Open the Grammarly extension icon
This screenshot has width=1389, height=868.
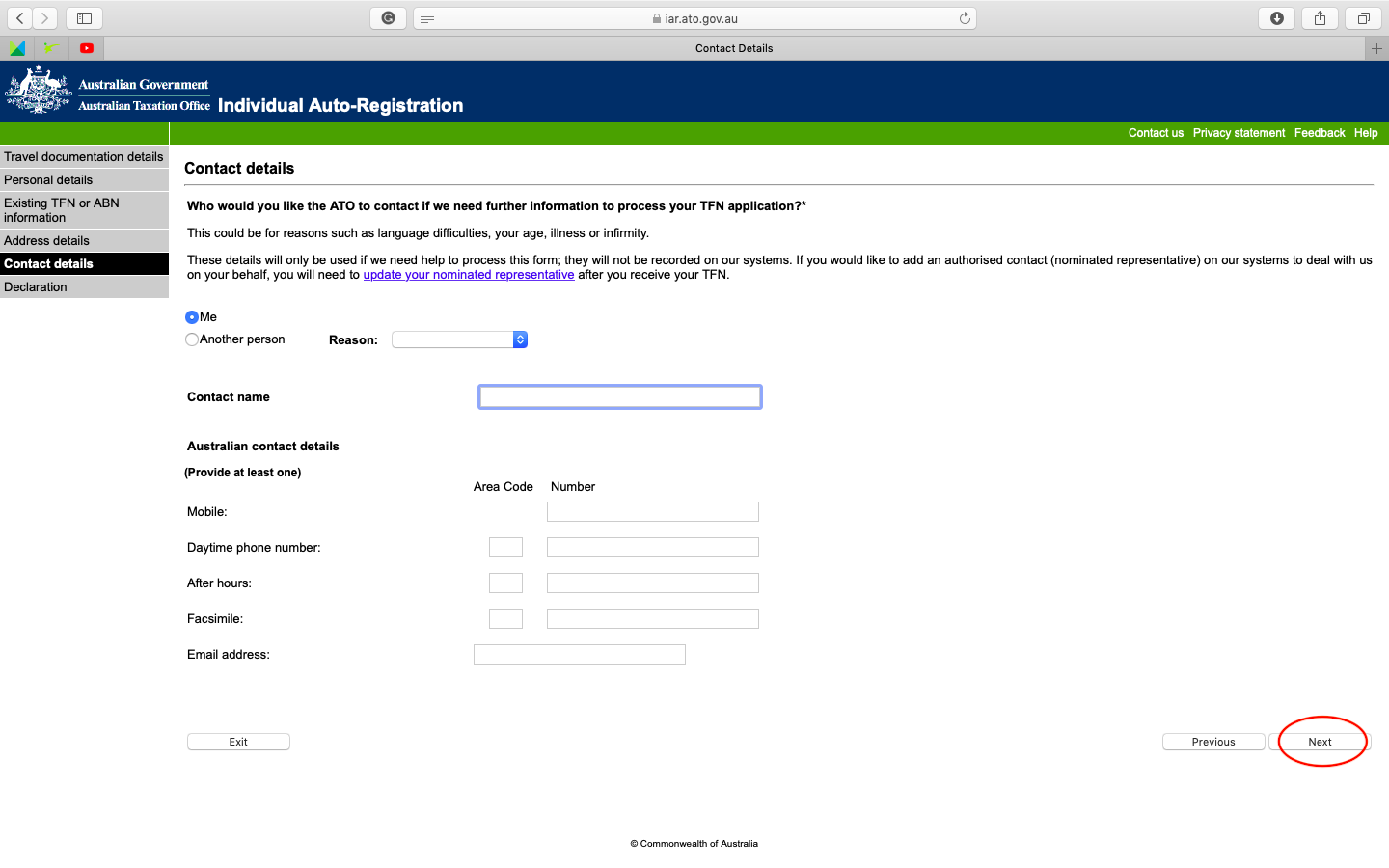[x=388, y=18]
